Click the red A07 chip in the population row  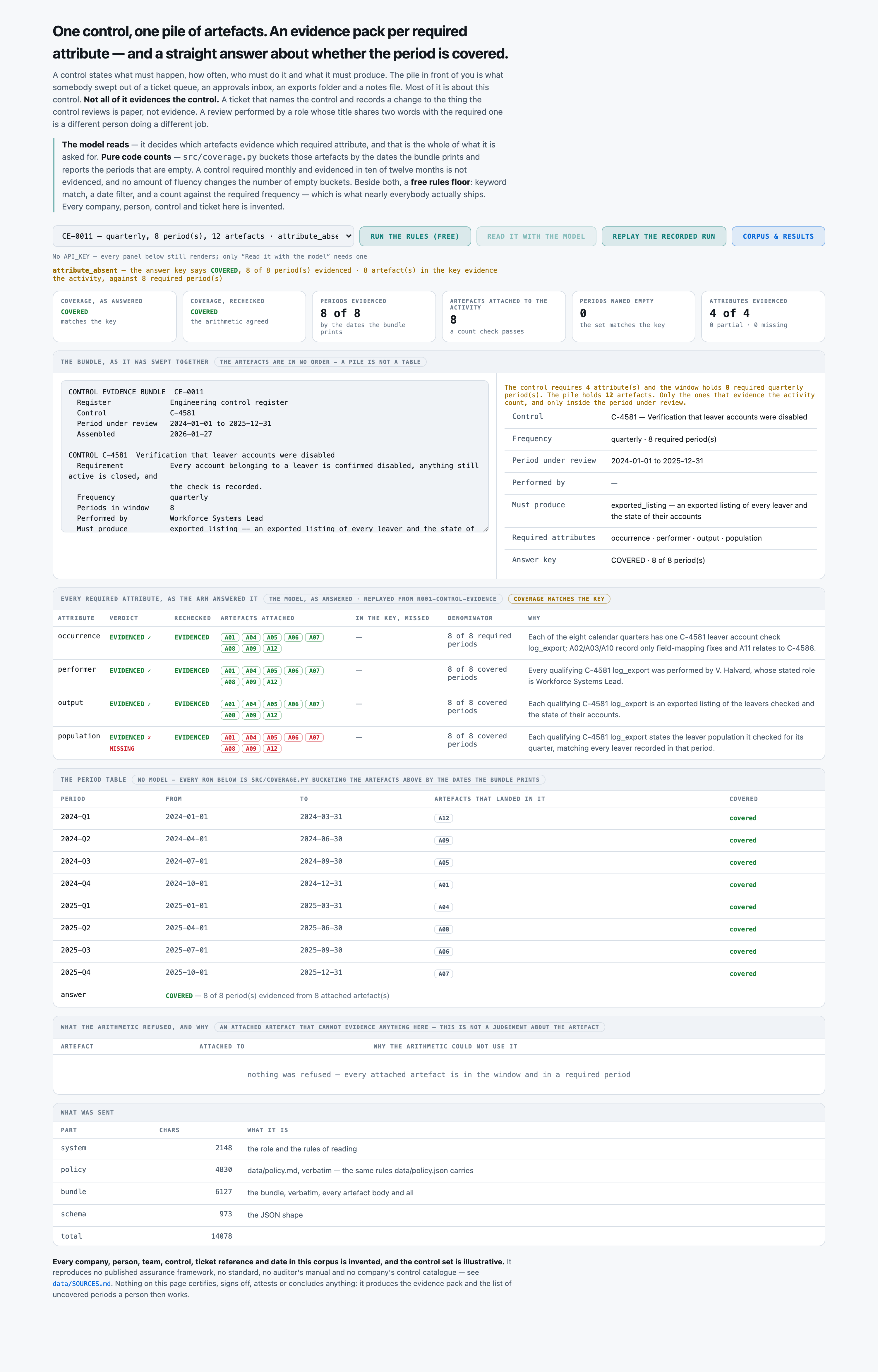click(314, 737)
